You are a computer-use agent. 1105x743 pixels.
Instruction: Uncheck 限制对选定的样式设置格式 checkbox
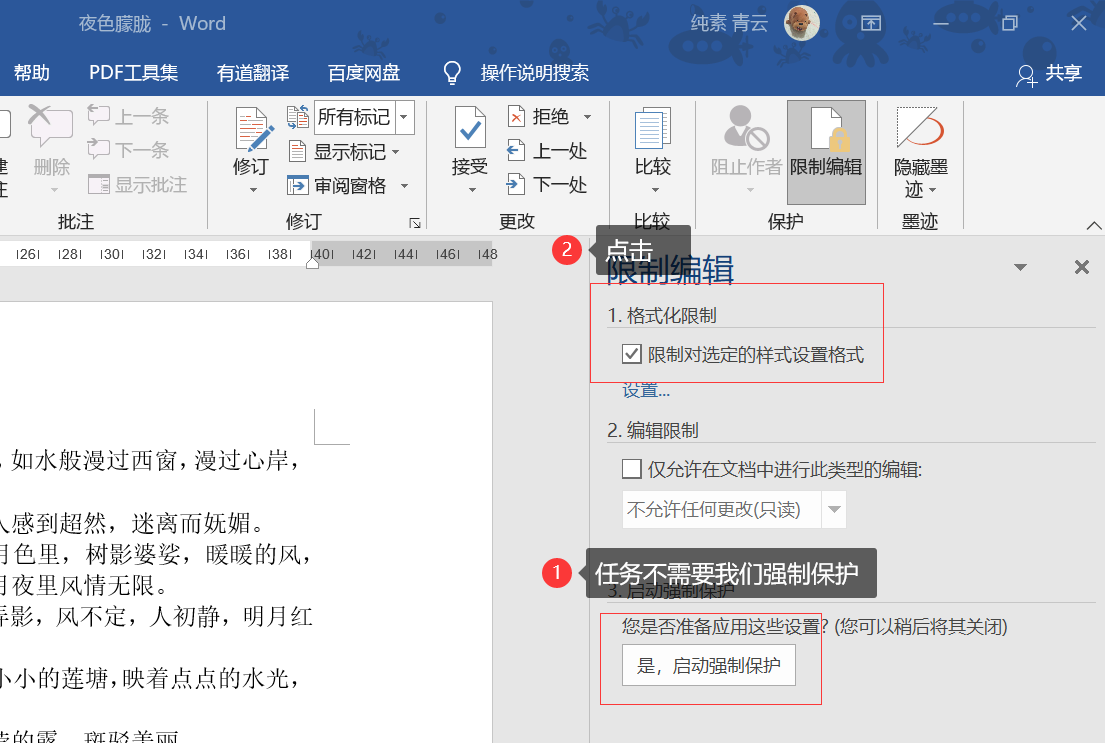pos(631,354)
